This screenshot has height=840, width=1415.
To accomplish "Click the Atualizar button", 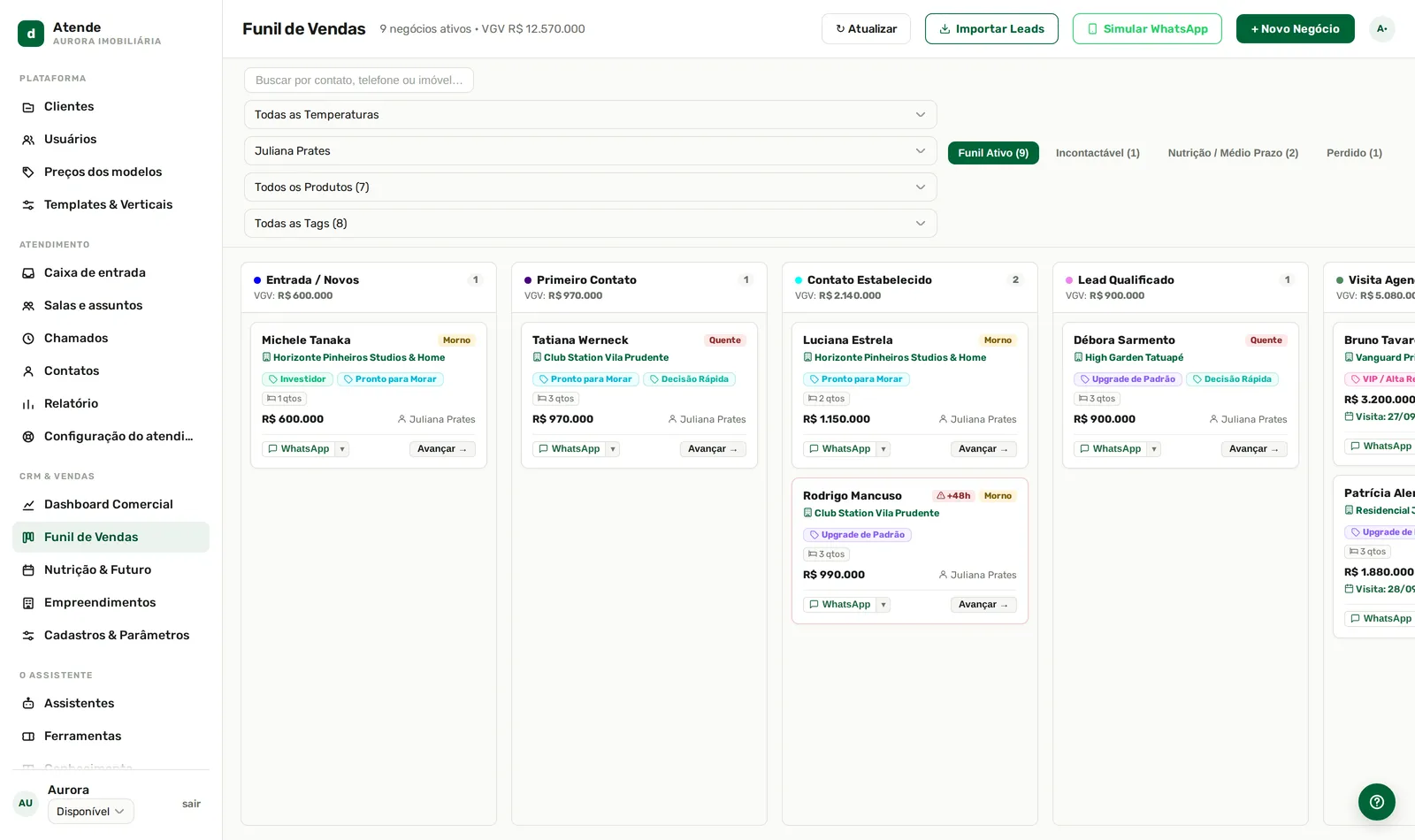I will [866, 28].
